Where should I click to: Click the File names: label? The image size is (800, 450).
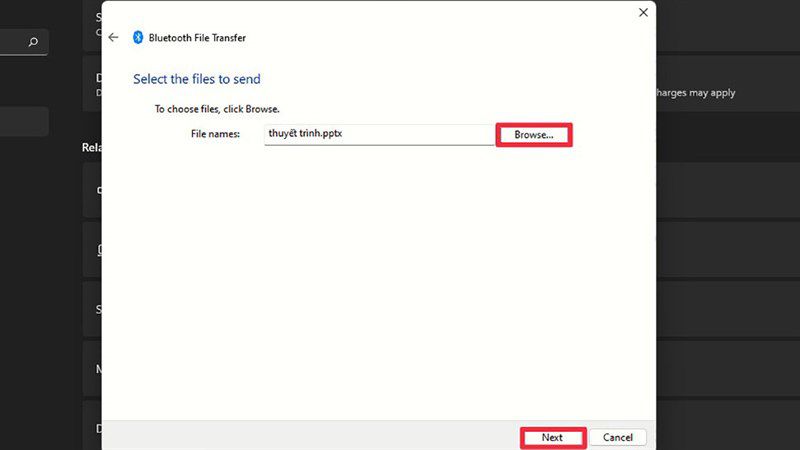click(x=215, y=134)
